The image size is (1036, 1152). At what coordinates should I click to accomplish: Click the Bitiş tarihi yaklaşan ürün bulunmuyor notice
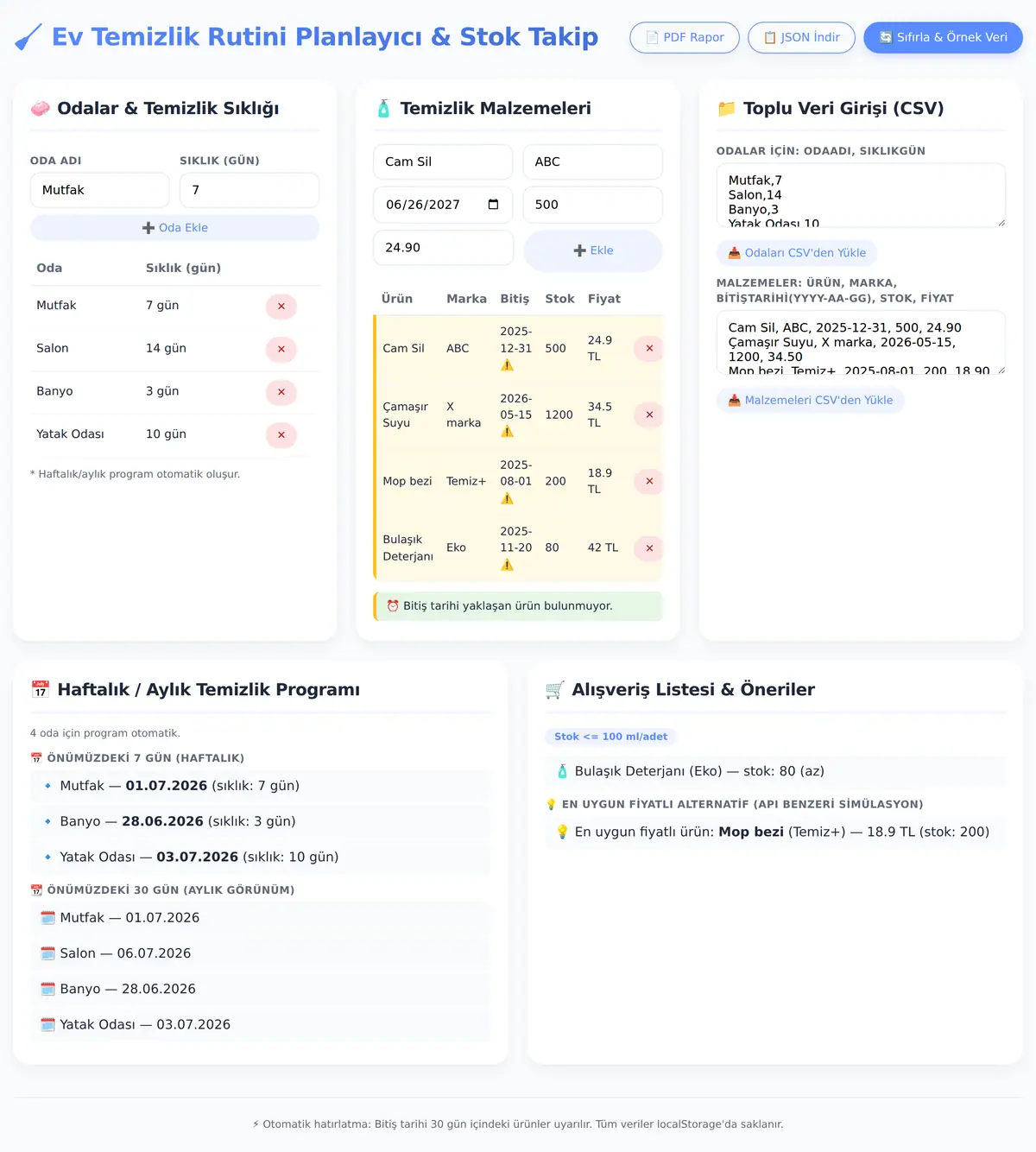[518, 606]
